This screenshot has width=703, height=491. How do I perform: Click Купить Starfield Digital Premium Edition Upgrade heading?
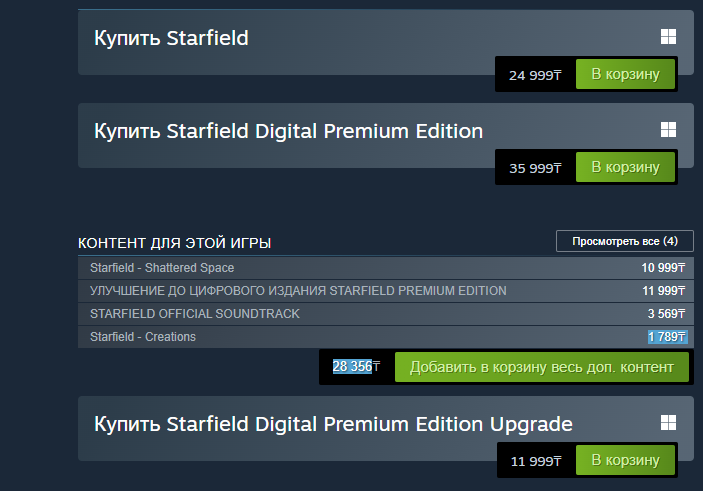click(333, 424)
